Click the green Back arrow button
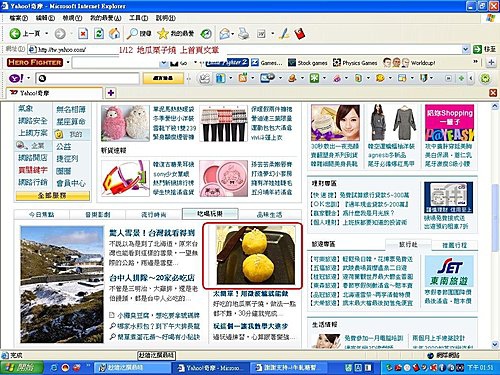 15,34
